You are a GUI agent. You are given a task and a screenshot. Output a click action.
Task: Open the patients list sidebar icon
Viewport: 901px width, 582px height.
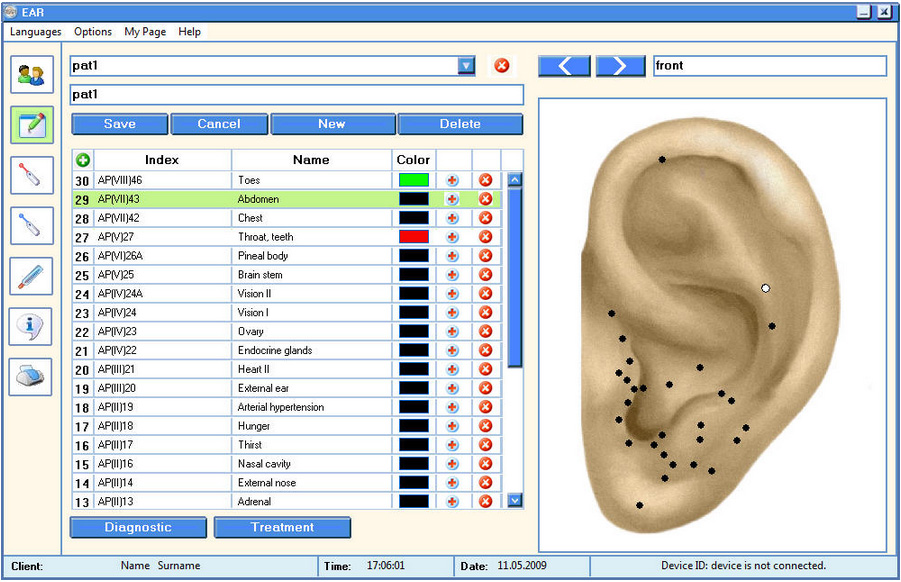pyautogui.click(x=31, y=75)
